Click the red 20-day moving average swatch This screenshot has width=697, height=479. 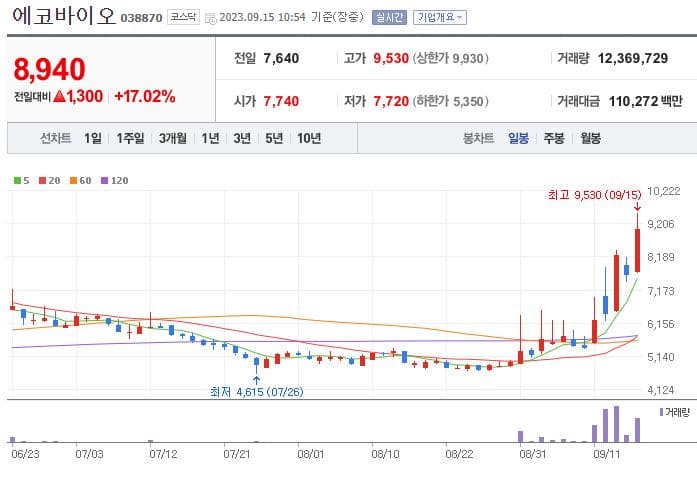[43, 180]
